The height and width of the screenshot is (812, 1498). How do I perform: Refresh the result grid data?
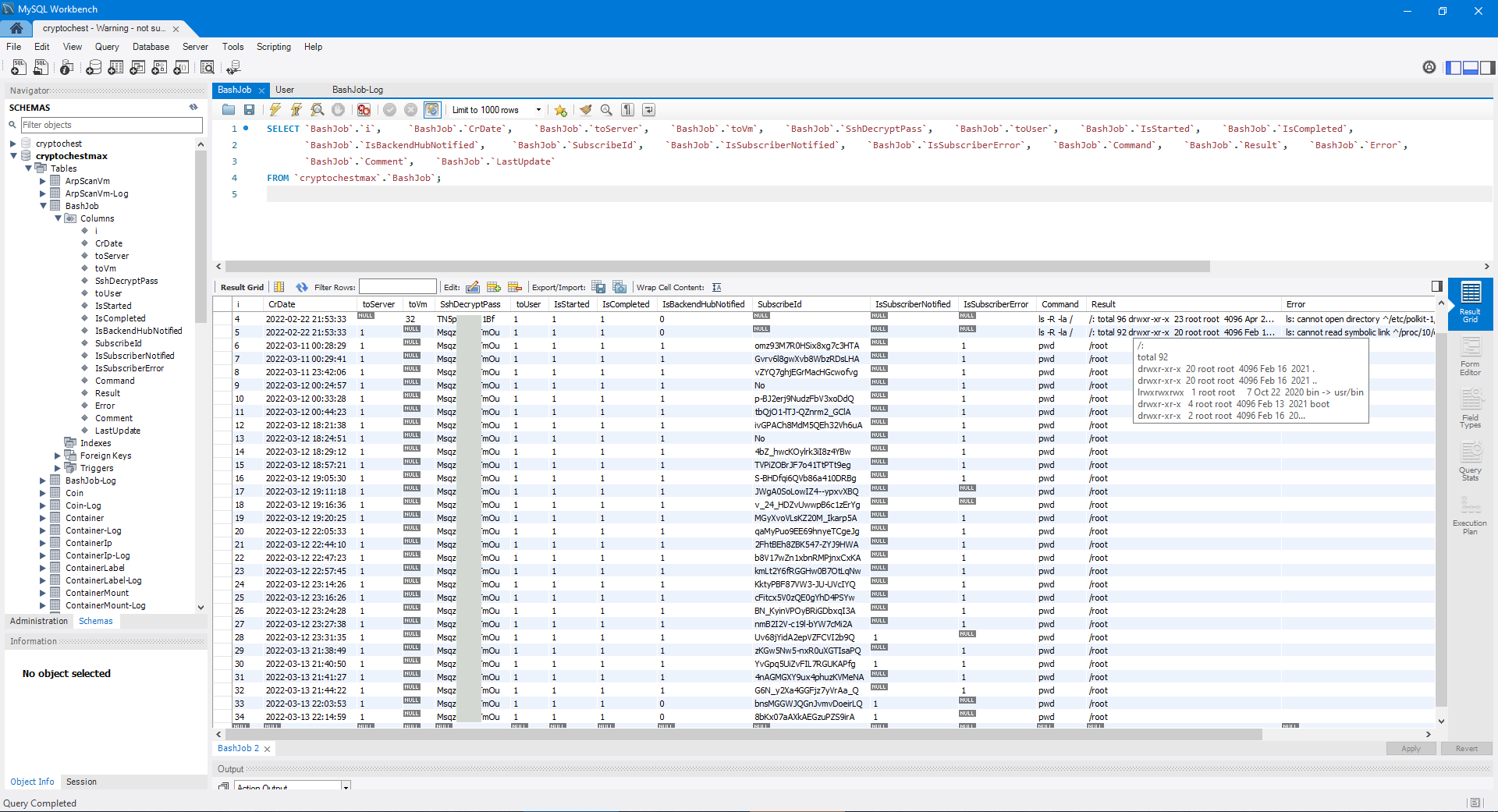(x=302, y=287)
